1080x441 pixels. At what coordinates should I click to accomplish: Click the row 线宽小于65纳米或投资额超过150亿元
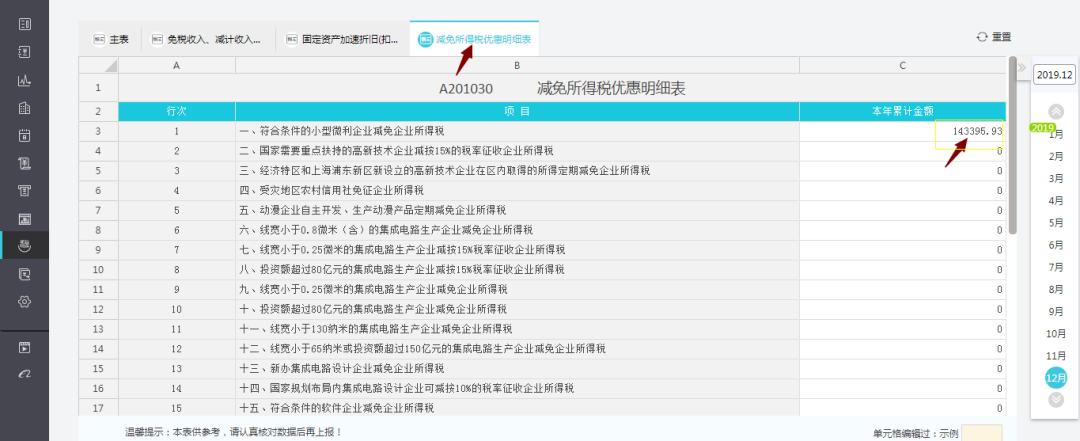[517, 349]
